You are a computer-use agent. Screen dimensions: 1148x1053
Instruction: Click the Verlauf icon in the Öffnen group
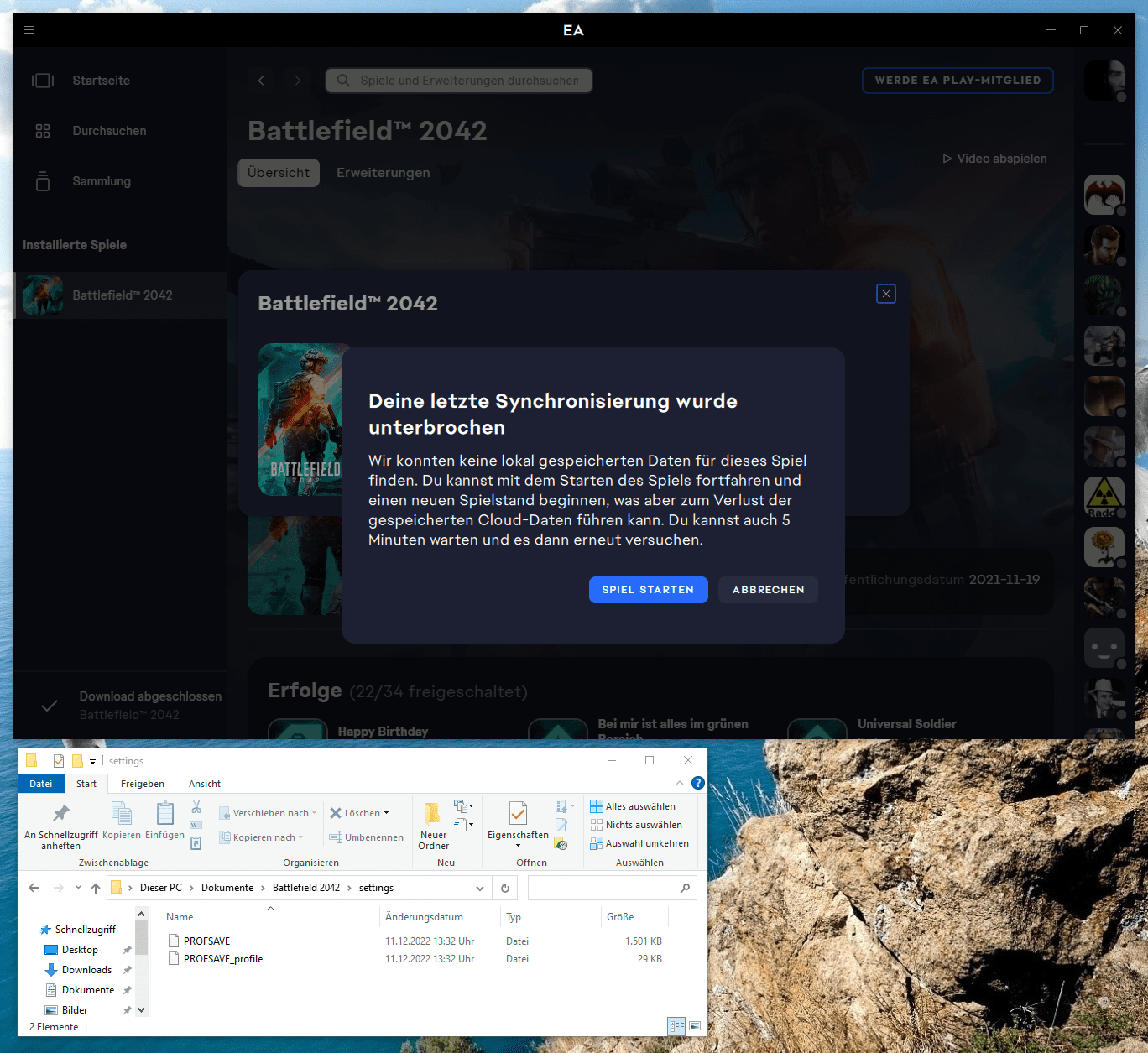tap(561, 844)
